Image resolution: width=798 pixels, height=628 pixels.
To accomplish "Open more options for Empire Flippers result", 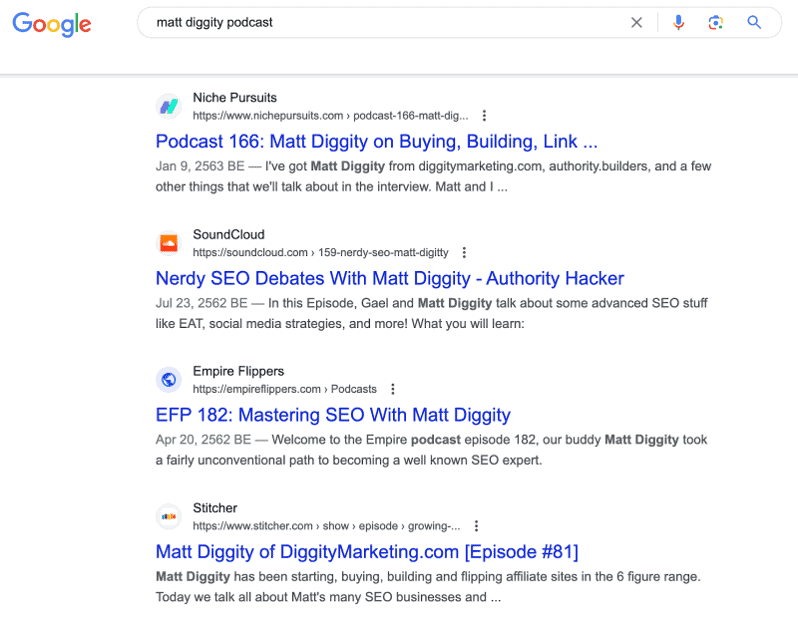I will (x=392, y=389).
